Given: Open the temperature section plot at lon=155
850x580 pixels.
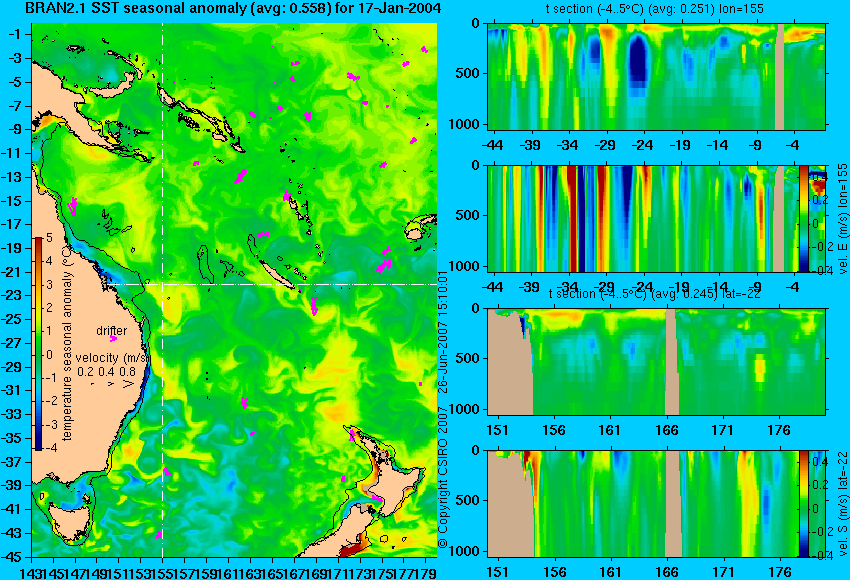Looking at the screenshot, I should tap(656, 76).
